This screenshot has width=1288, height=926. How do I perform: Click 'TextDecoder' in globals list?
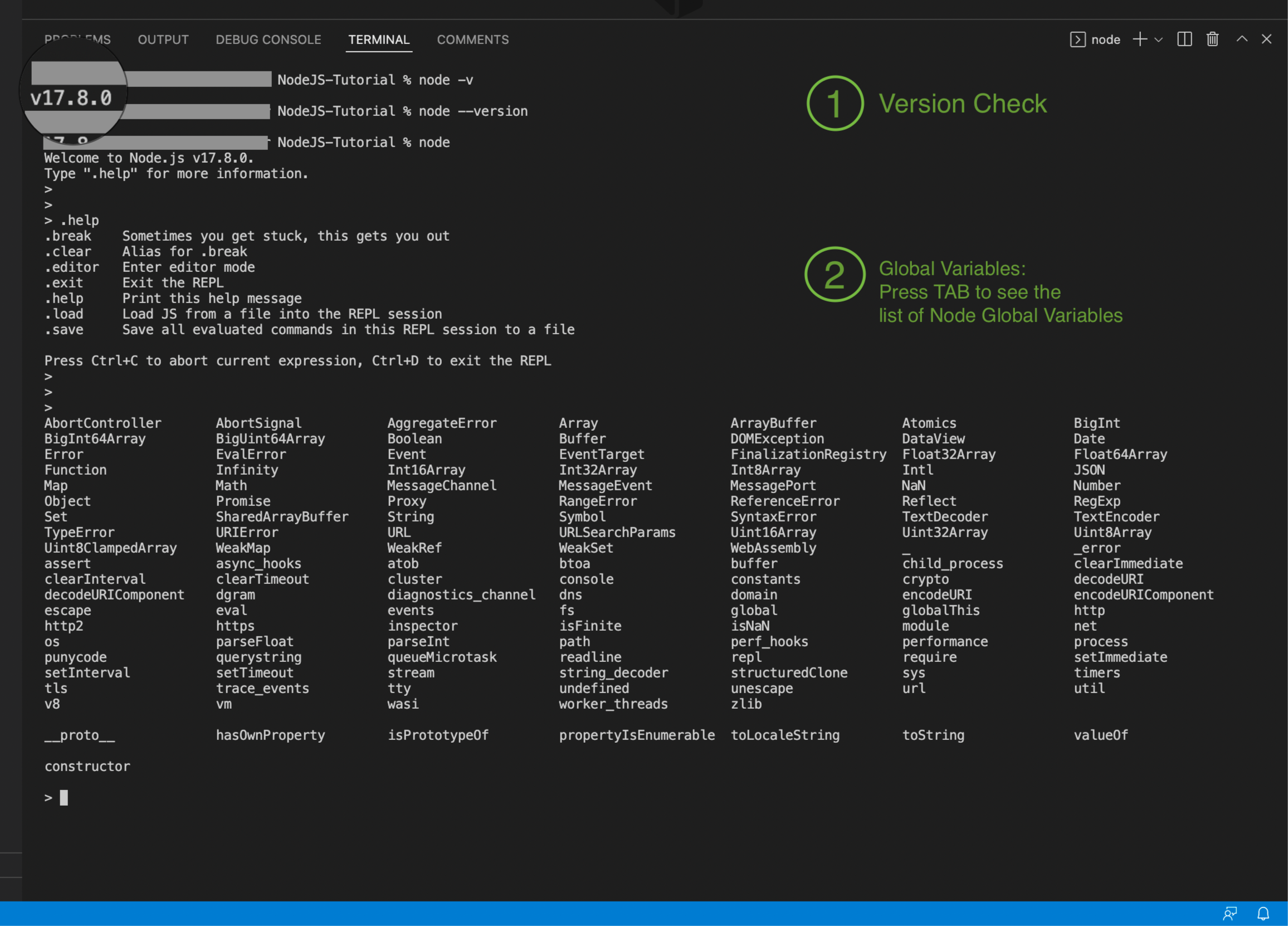pos(944,517)
